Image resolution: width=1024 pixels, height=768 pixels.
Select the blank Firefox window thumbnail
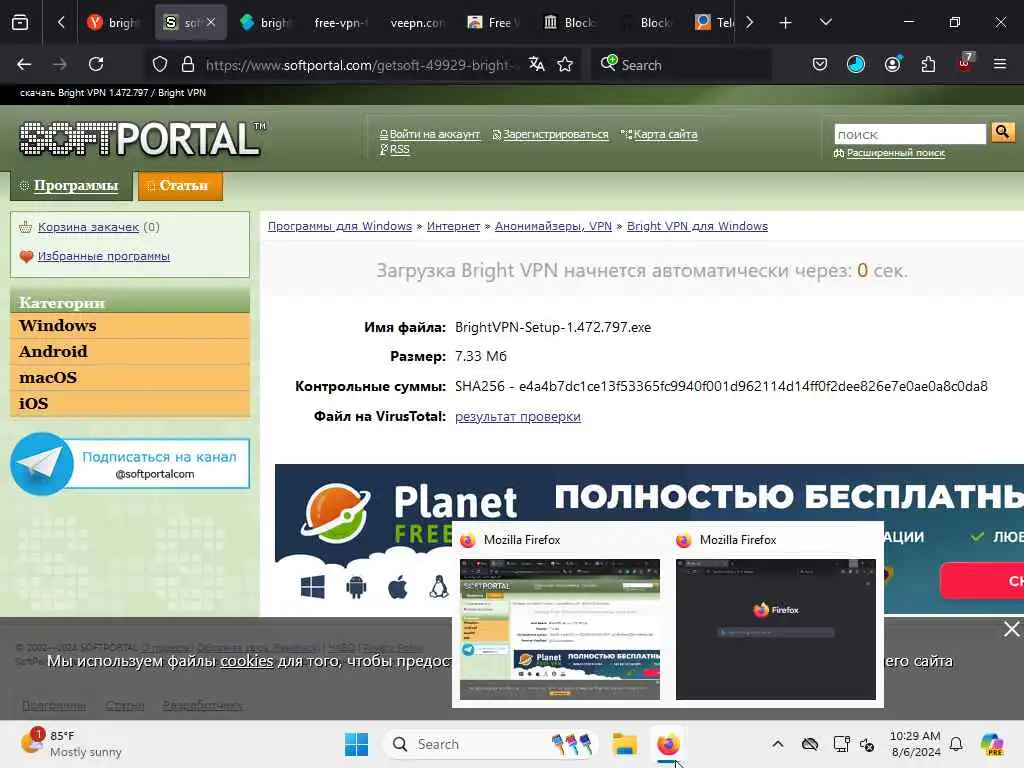(775, 629)
